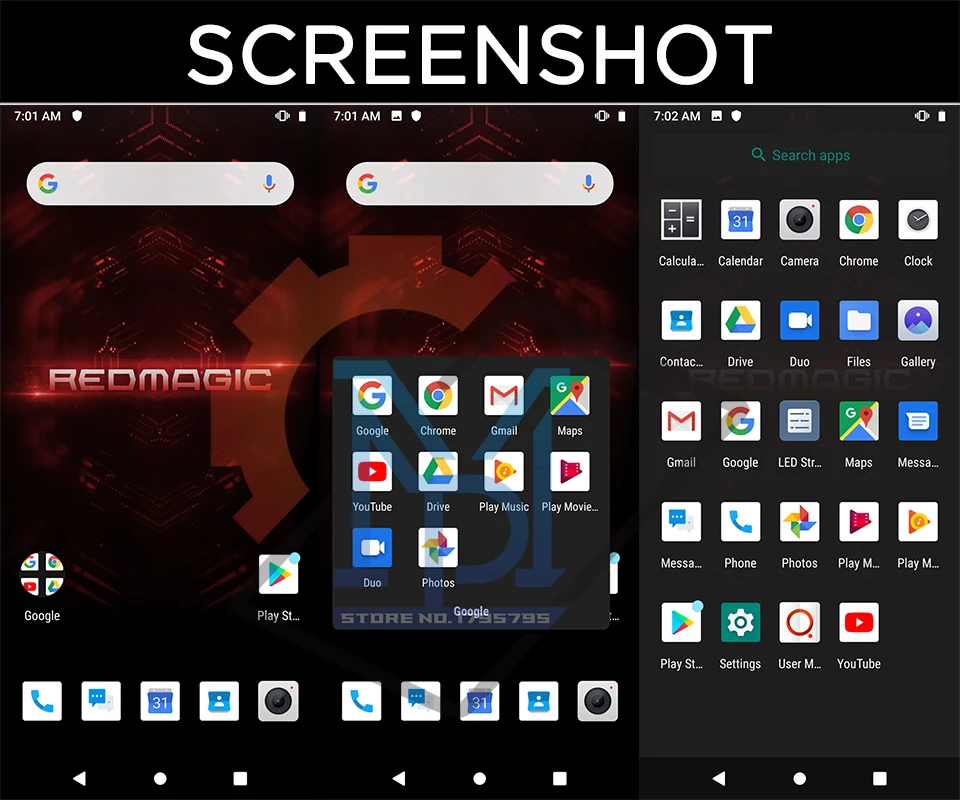Open Play Store in the app drawer
Screen dimensions: 960x800
point(681,622)
